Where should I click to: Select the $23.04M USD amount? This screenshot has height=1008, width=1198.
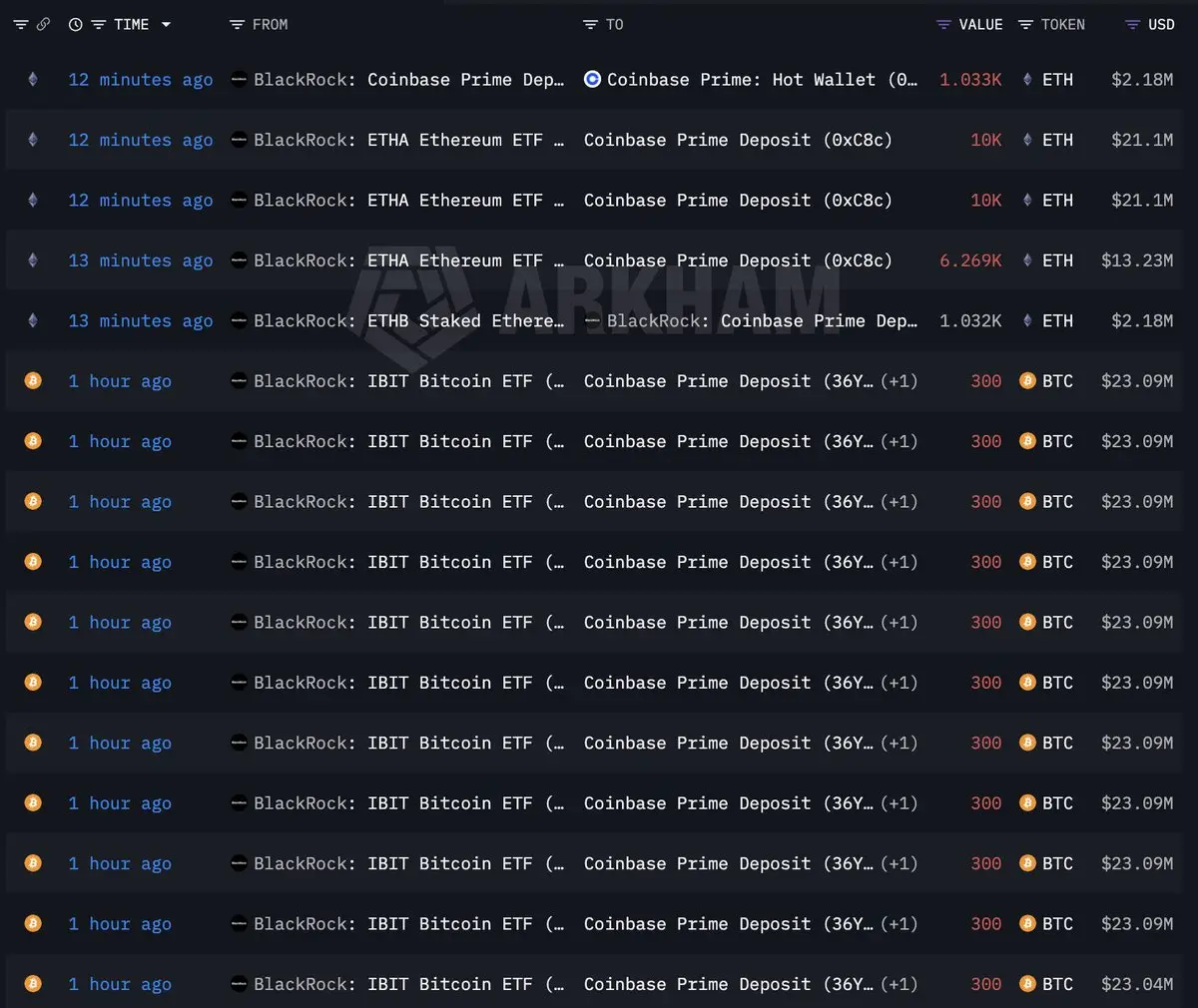(1137, 984)
